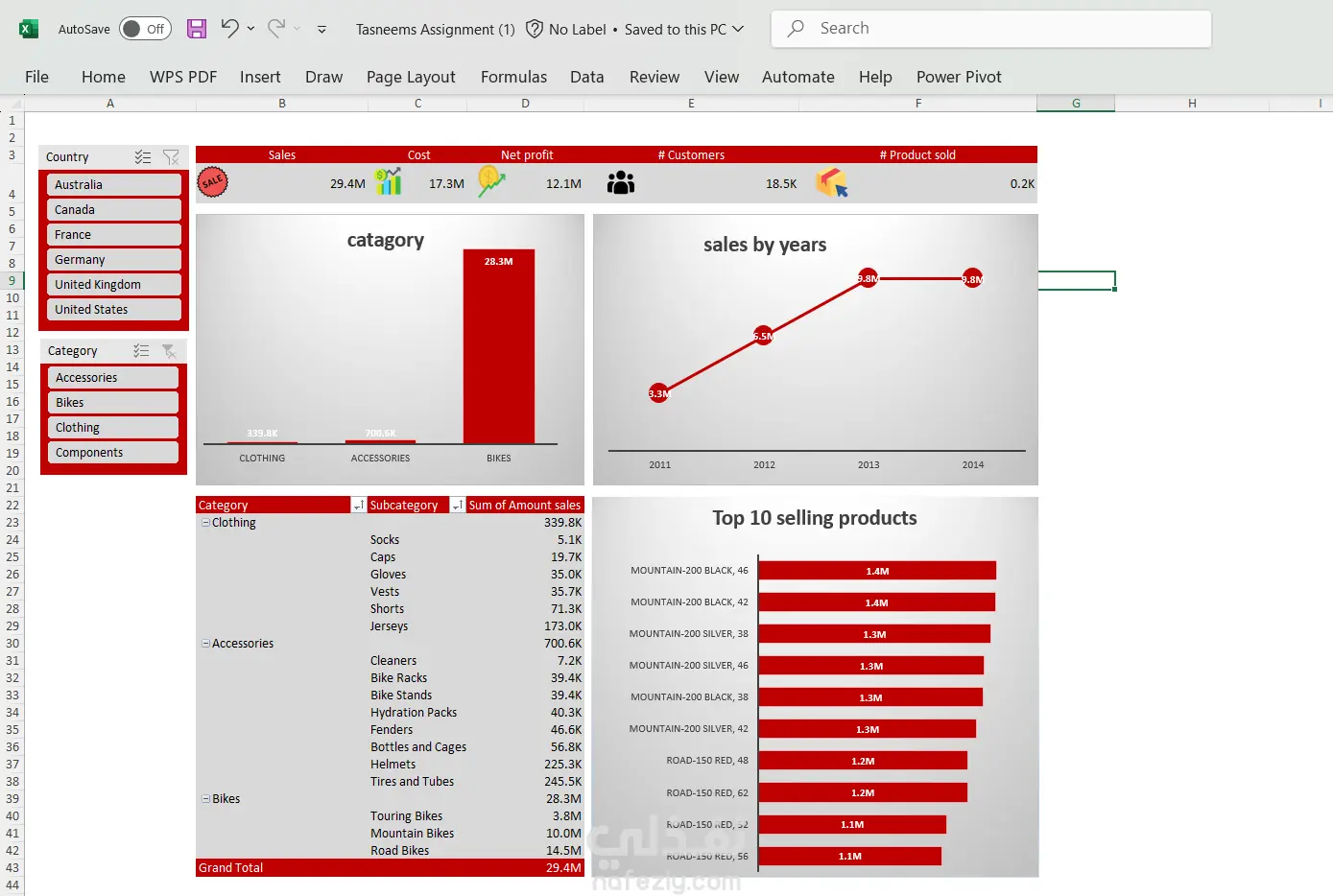Collapse the Accessories pivot group

(x=205, y=644)
